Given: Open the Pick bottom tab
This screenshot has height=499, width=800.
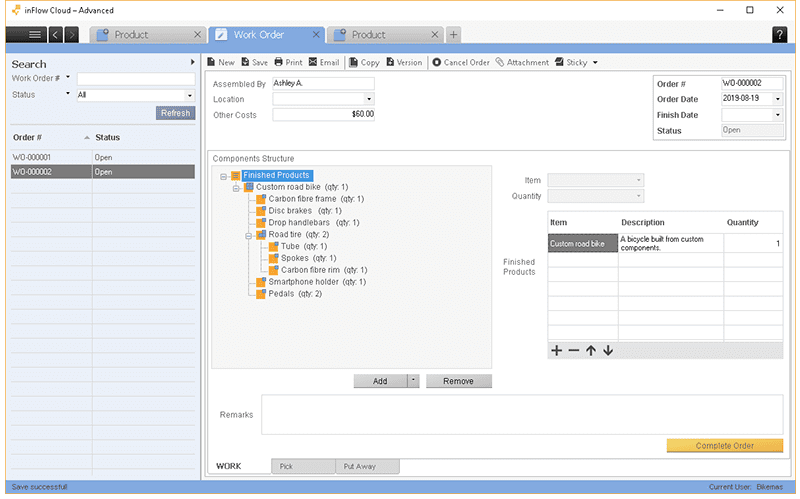Looking at the screenshot, I should [303, 466].
